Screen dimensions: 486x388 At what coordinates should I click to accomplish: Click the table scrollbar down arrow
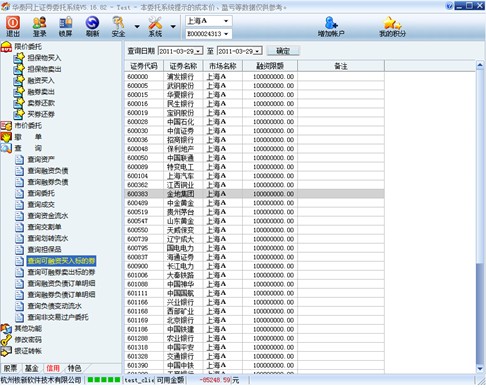(x=480, y=369)
